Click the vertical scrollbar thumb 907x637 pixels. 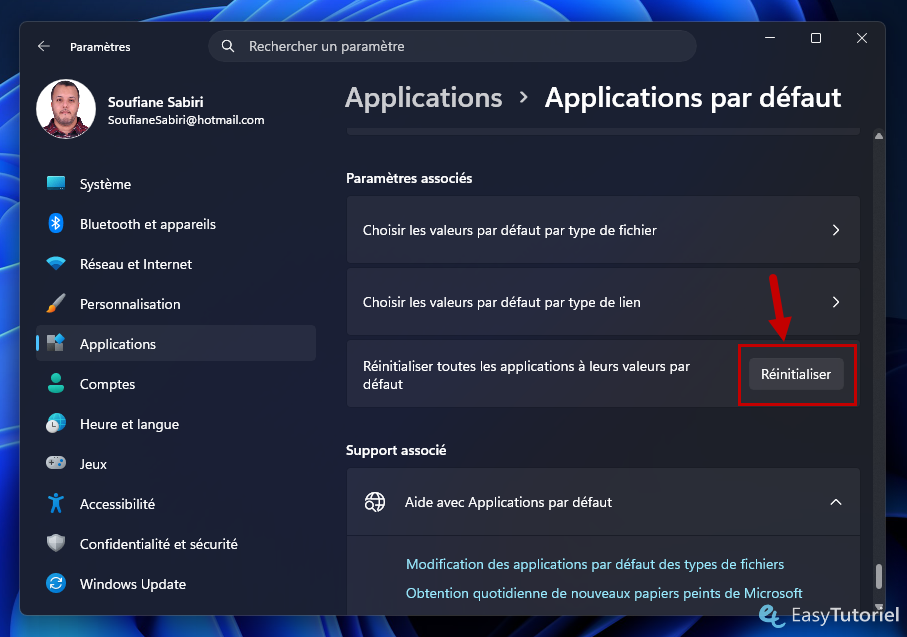[x=879, y=576]
